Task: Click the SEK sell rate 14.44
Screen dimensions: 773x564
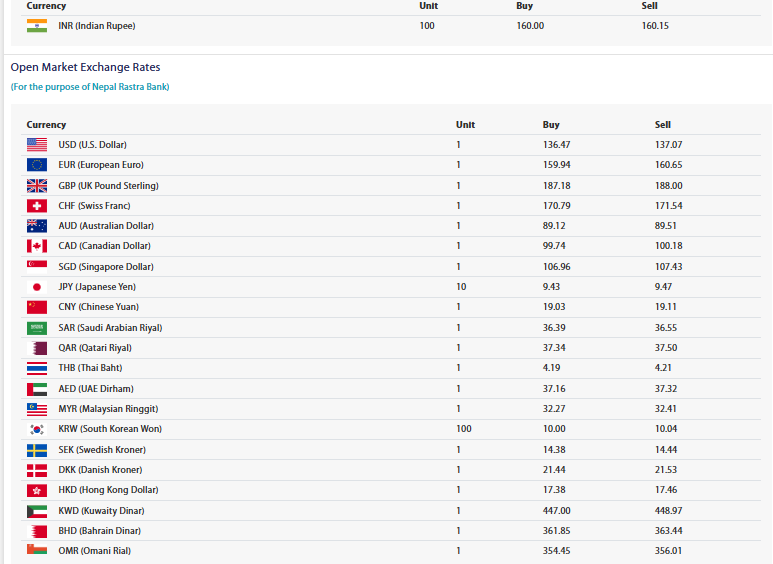Action: pos(666,450)
